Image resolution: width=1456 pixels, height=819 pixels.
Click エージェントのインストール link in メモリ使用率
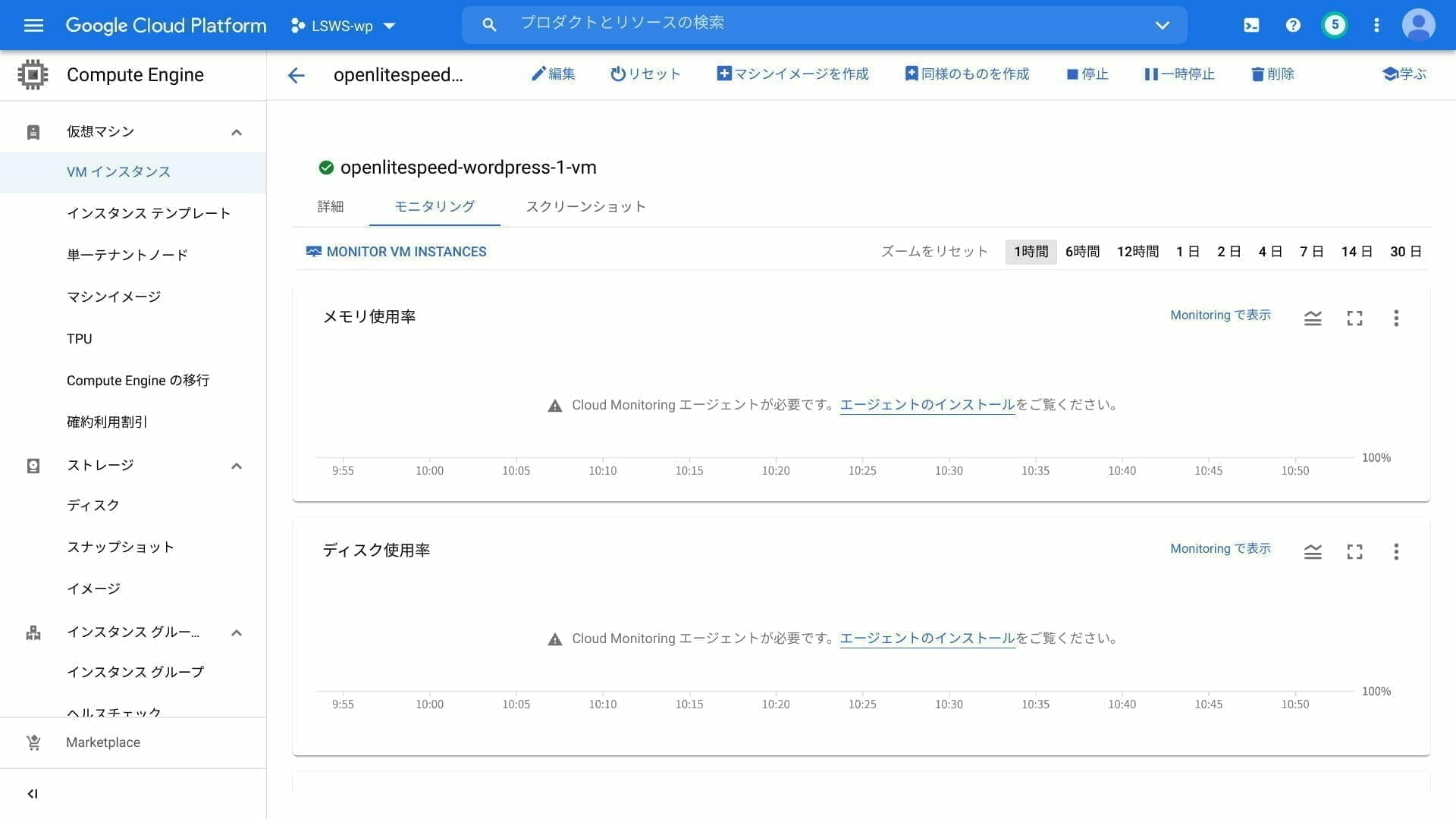tap(927, 405)
